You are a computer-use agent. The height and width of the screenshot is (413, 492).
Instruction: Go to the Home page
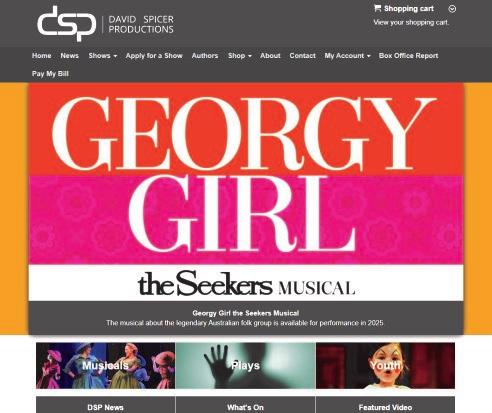tap(42, 56)
